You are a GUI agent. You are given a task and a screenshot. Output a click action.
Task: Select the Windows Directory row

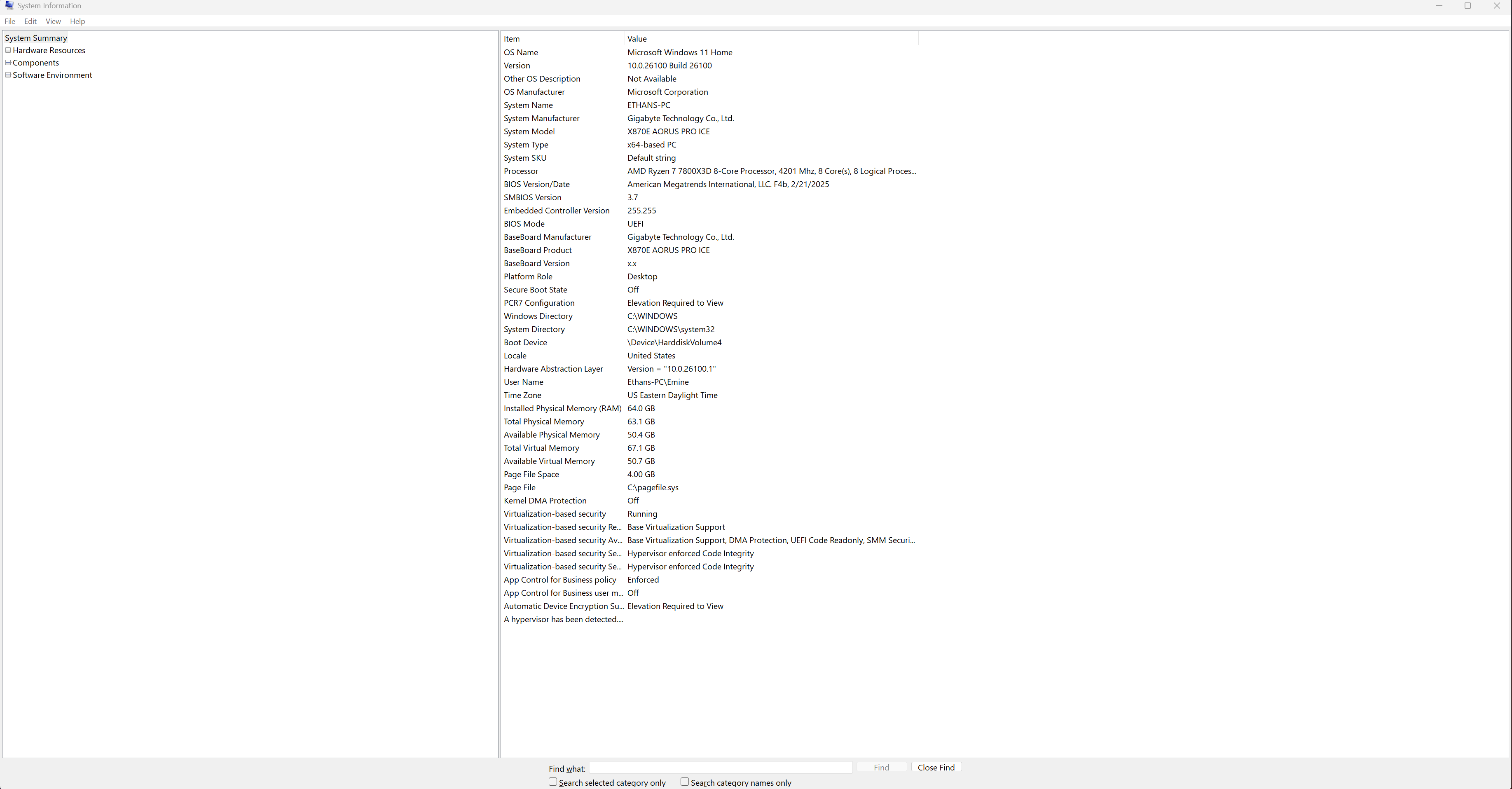pos(709,316)
